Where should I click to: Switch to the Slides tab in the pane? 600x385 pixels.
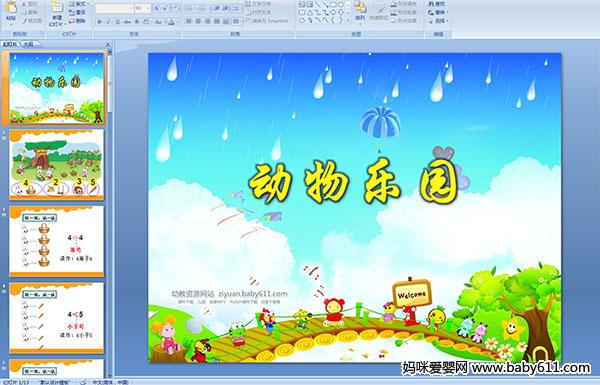(10, 44)
